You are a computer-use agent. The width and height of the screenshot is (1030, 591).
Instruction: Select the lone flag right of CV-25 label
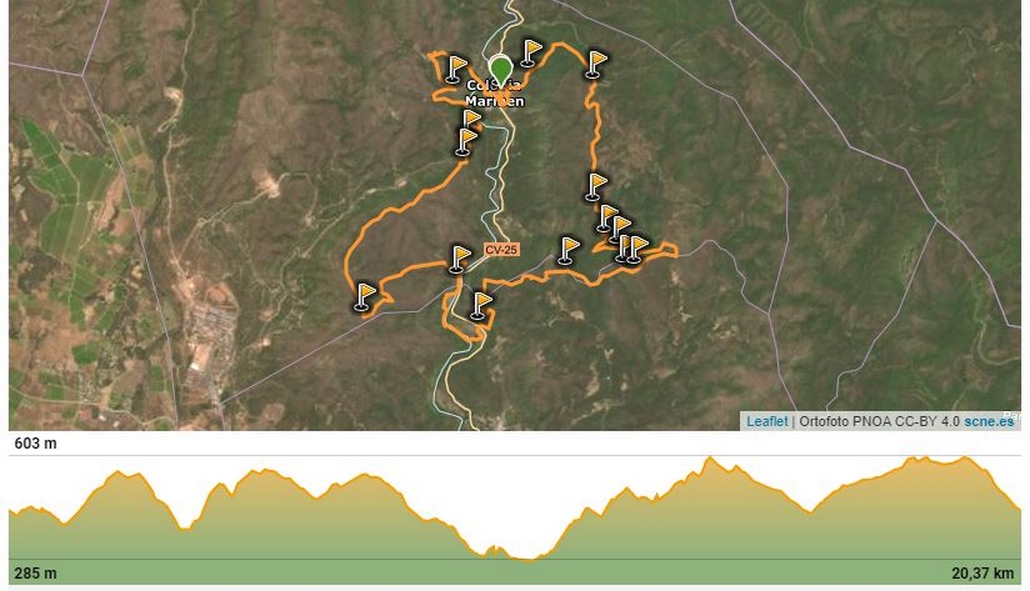568,251
